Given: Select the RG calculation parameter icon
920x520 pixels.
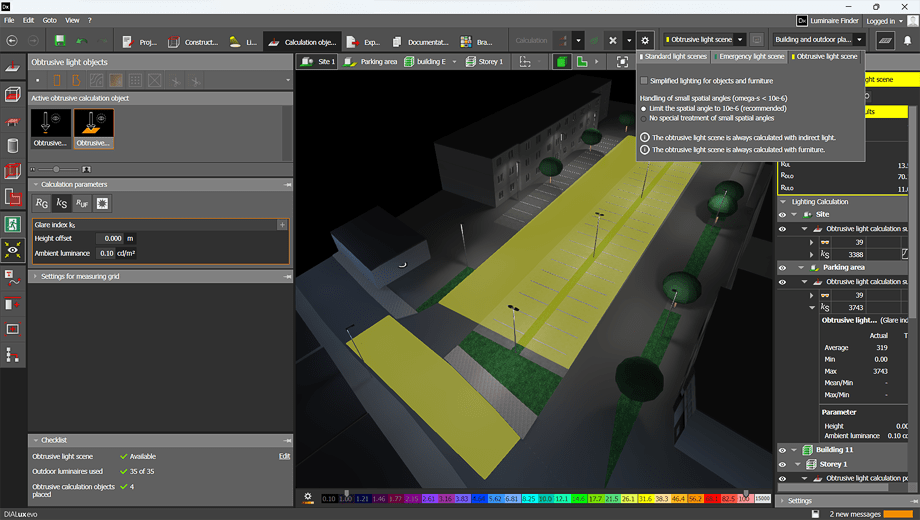Looking at the screenshot, I should [42, 204].
